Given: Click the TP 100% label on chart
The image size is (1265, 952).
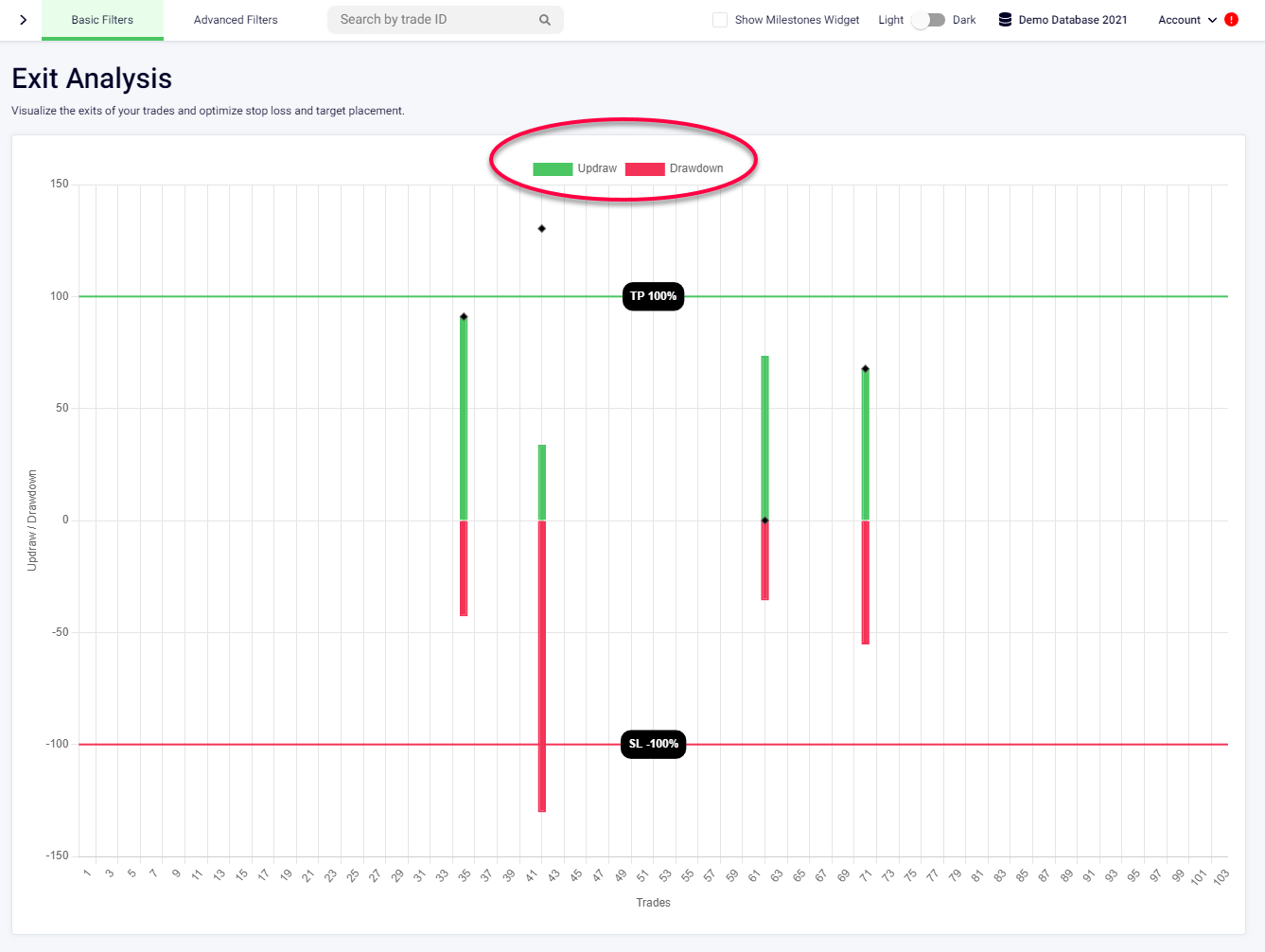Looking at the screenshot, I should [x=653, y=296].
